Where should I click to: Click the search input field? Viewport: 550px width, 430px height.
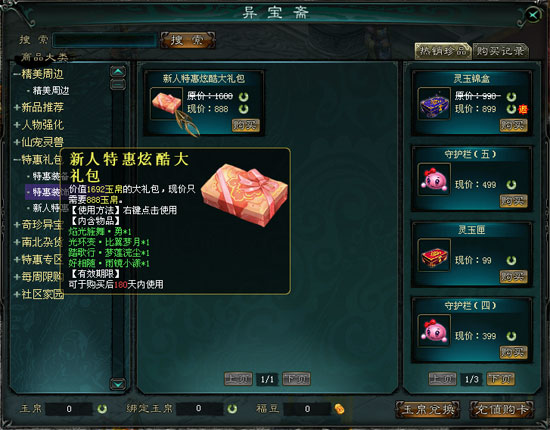(x=105, y=40)
